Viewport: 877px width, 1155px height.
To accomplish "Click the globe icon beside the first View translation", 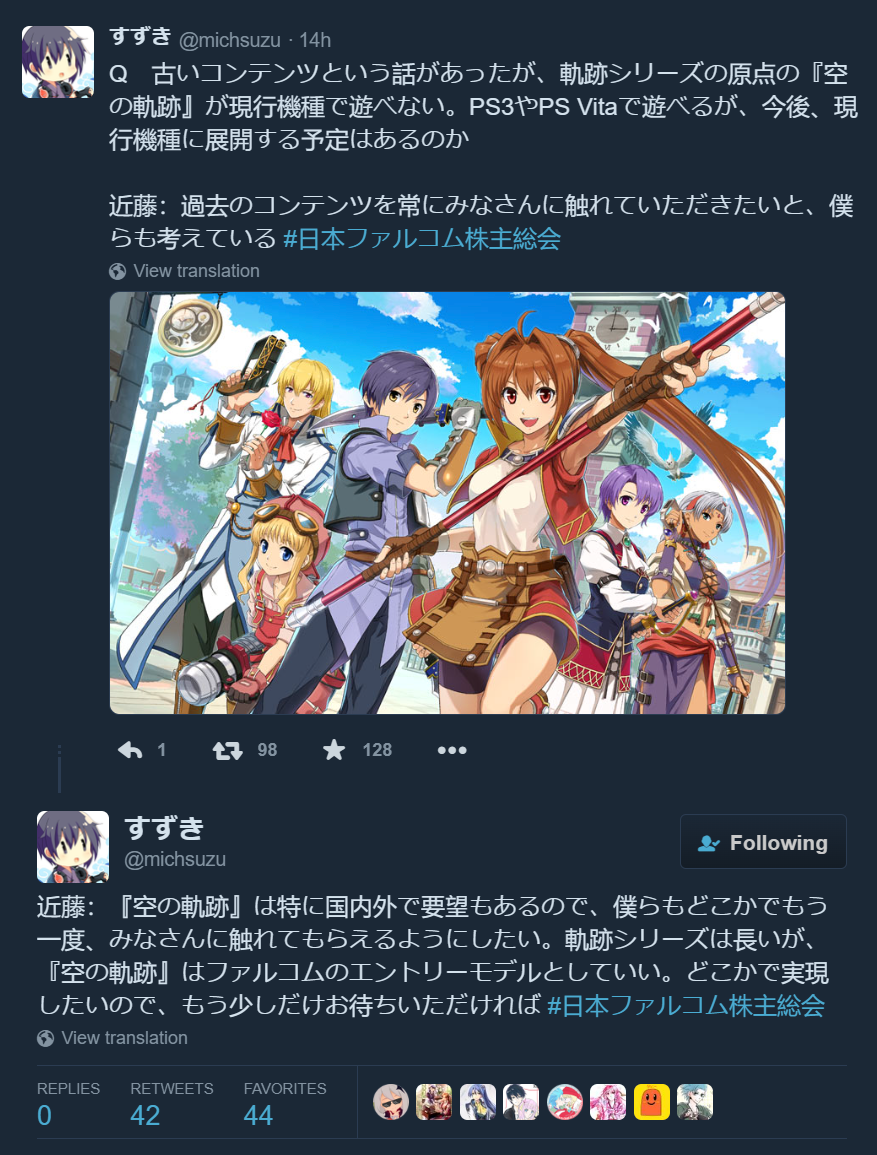I will [117, 271].
